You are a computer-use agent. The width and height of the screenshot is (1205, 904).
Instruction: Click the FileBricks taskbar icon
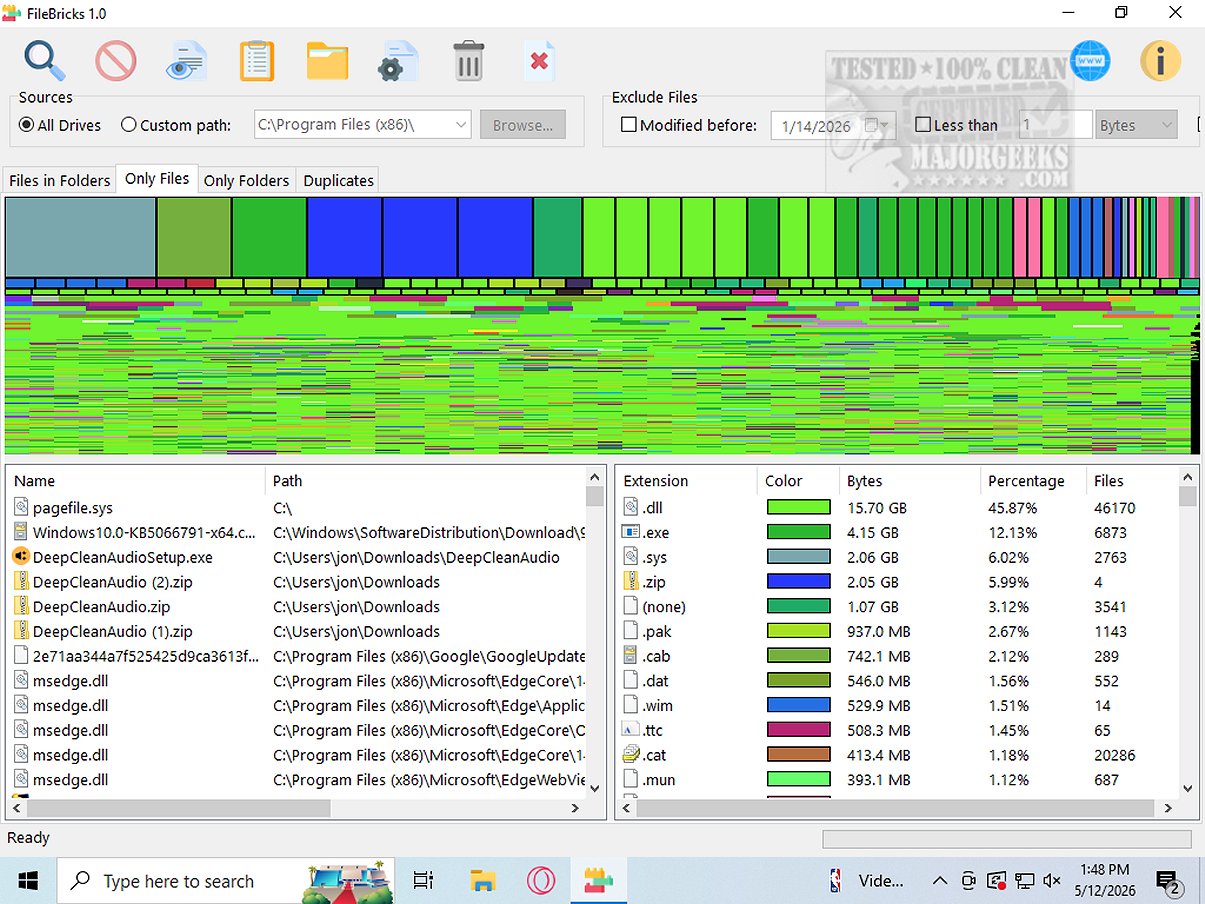[x=599, y=881]
